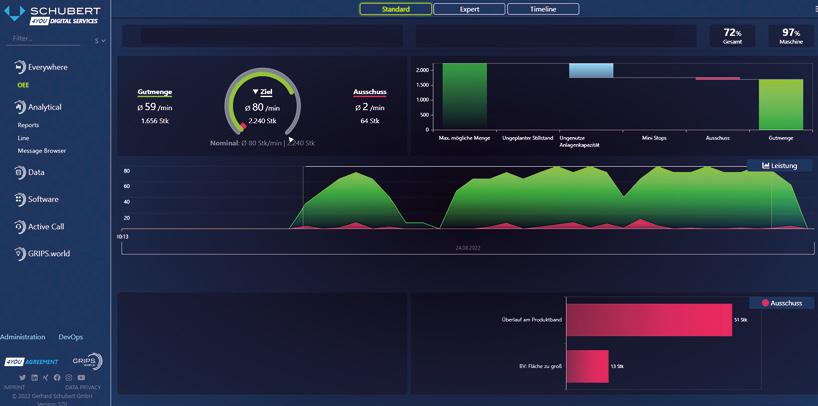Select the Software sidebar icon

(x=20, y=199)
